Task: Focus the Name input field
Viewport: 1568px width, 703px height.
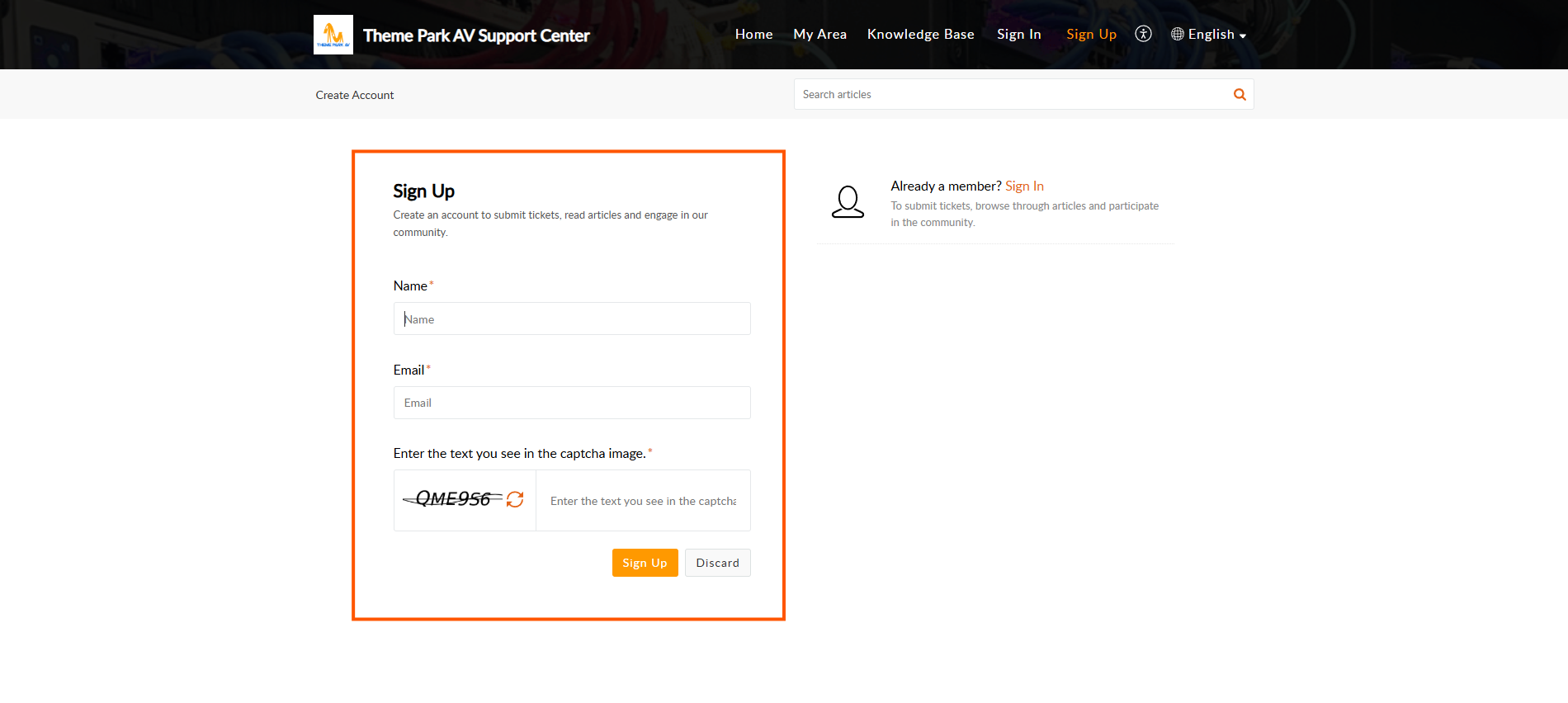Action: coord(572,318)
